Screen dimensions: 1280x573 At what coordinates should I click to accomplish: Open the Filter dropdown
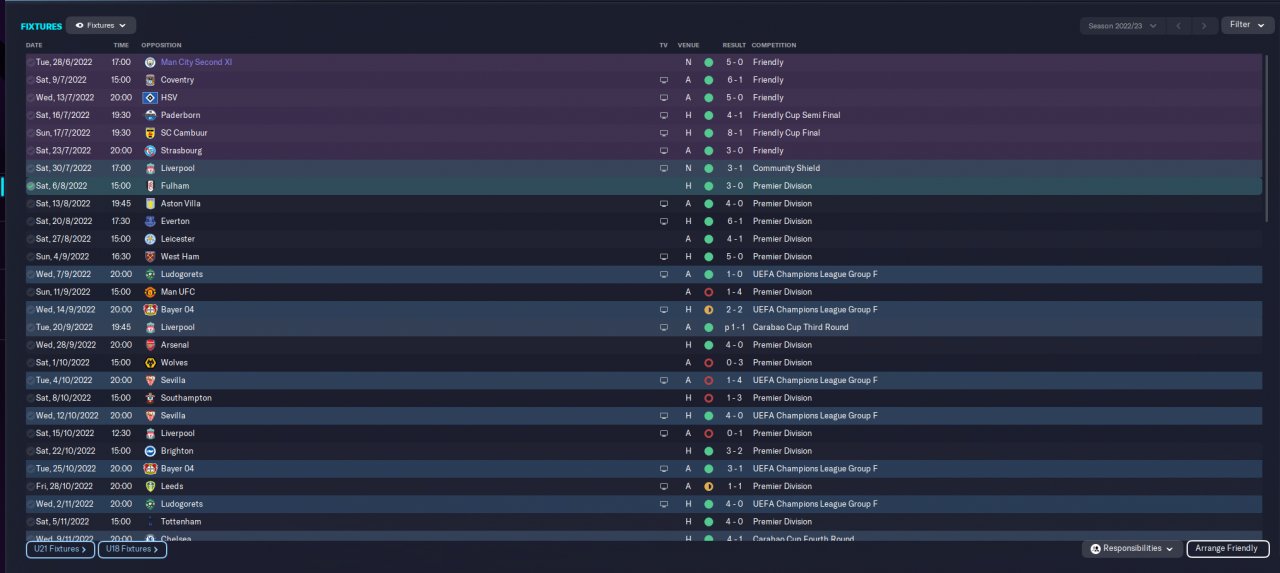coord(1247,25)
